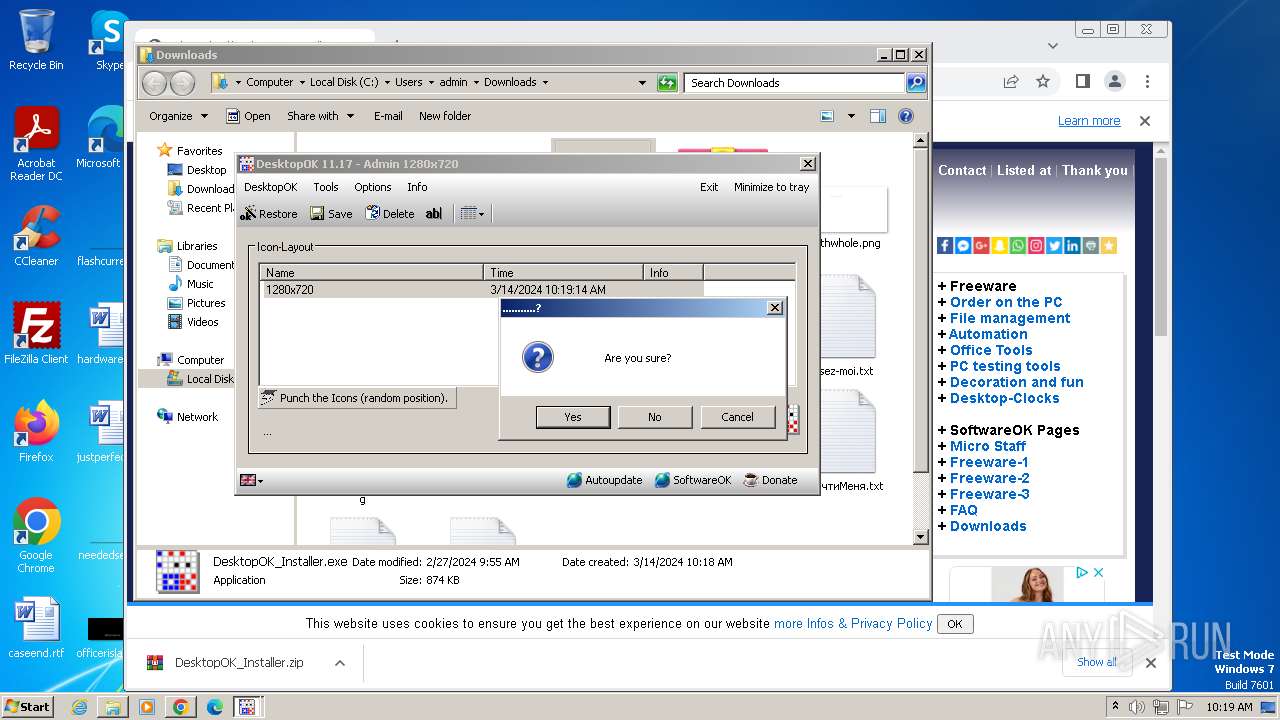The height and width of the screenshot is (720, 1280).
Task: Open the Share with dropdown
Action: tap(320, 116)
